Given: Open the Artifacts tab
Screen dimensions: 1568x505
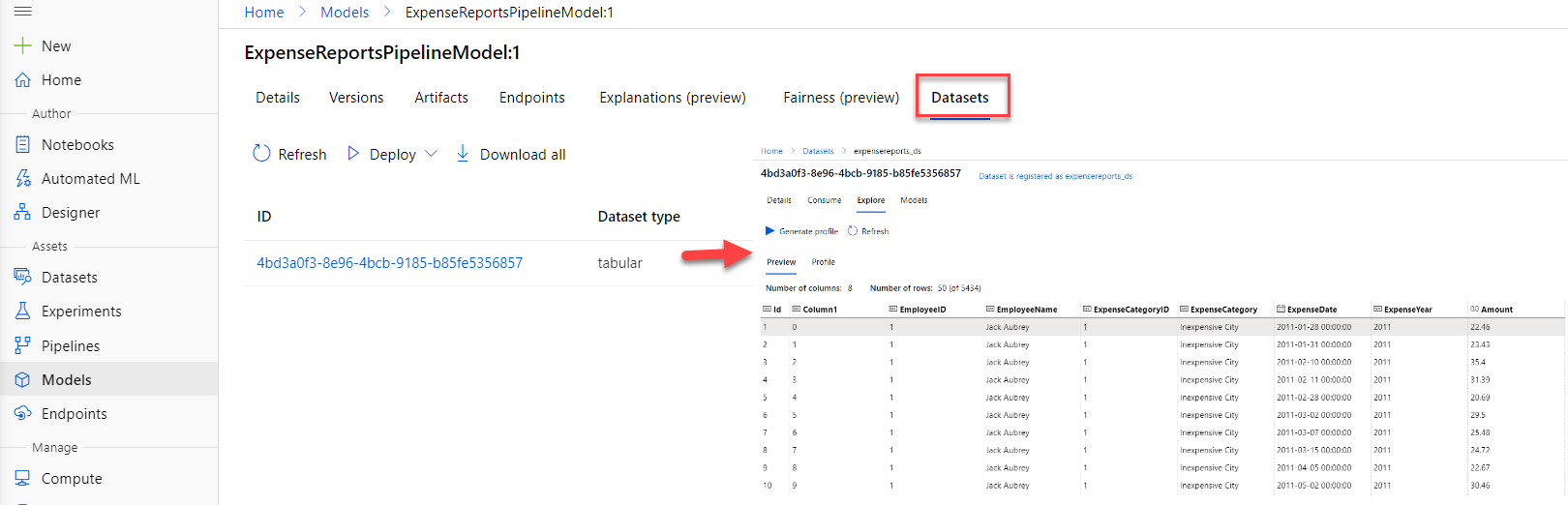Looking at the screenshot, I should pos(441,97).
